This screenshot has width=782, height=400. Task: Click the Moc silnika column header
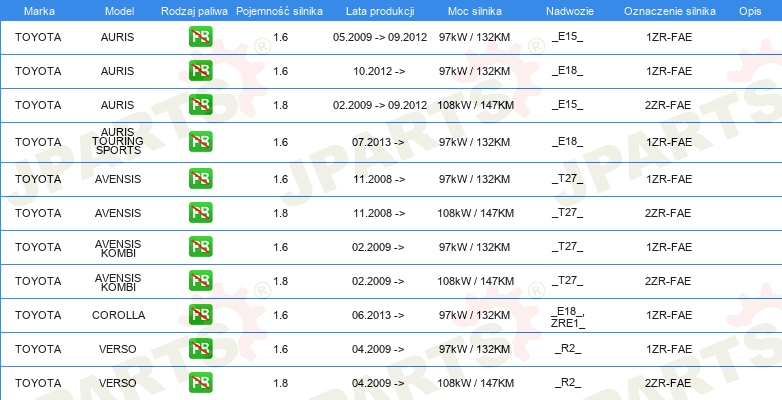[474, 11]
